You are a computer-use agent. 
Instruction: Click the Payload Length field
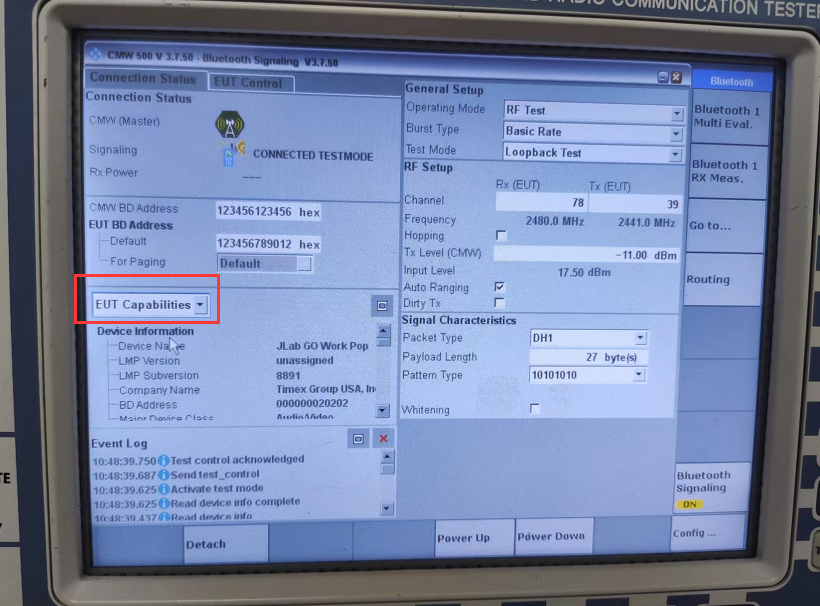[x=589, y=357]
